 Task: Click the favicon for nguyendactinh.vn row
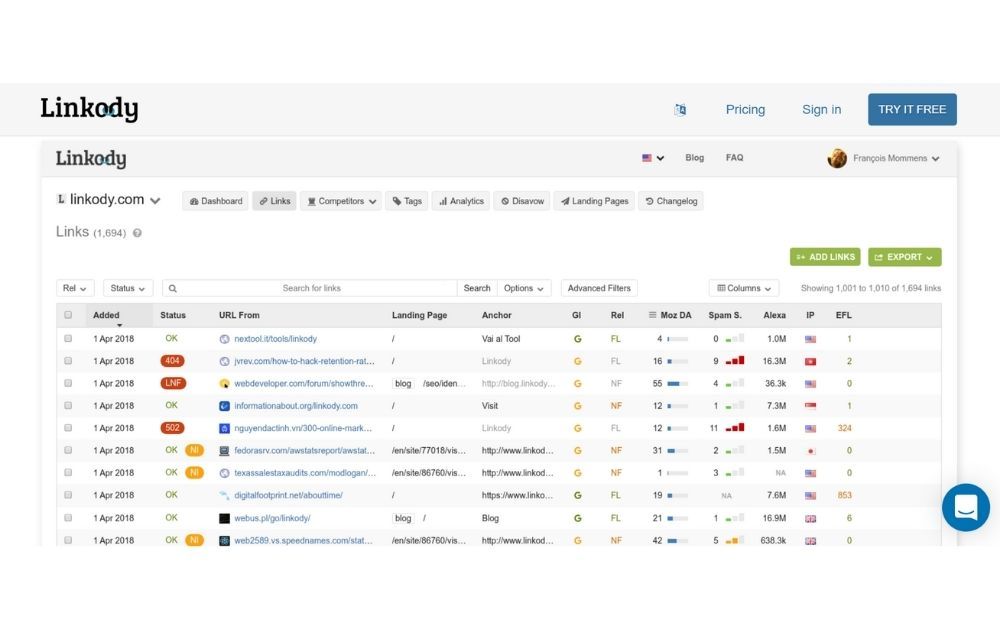tap(224, 429)
